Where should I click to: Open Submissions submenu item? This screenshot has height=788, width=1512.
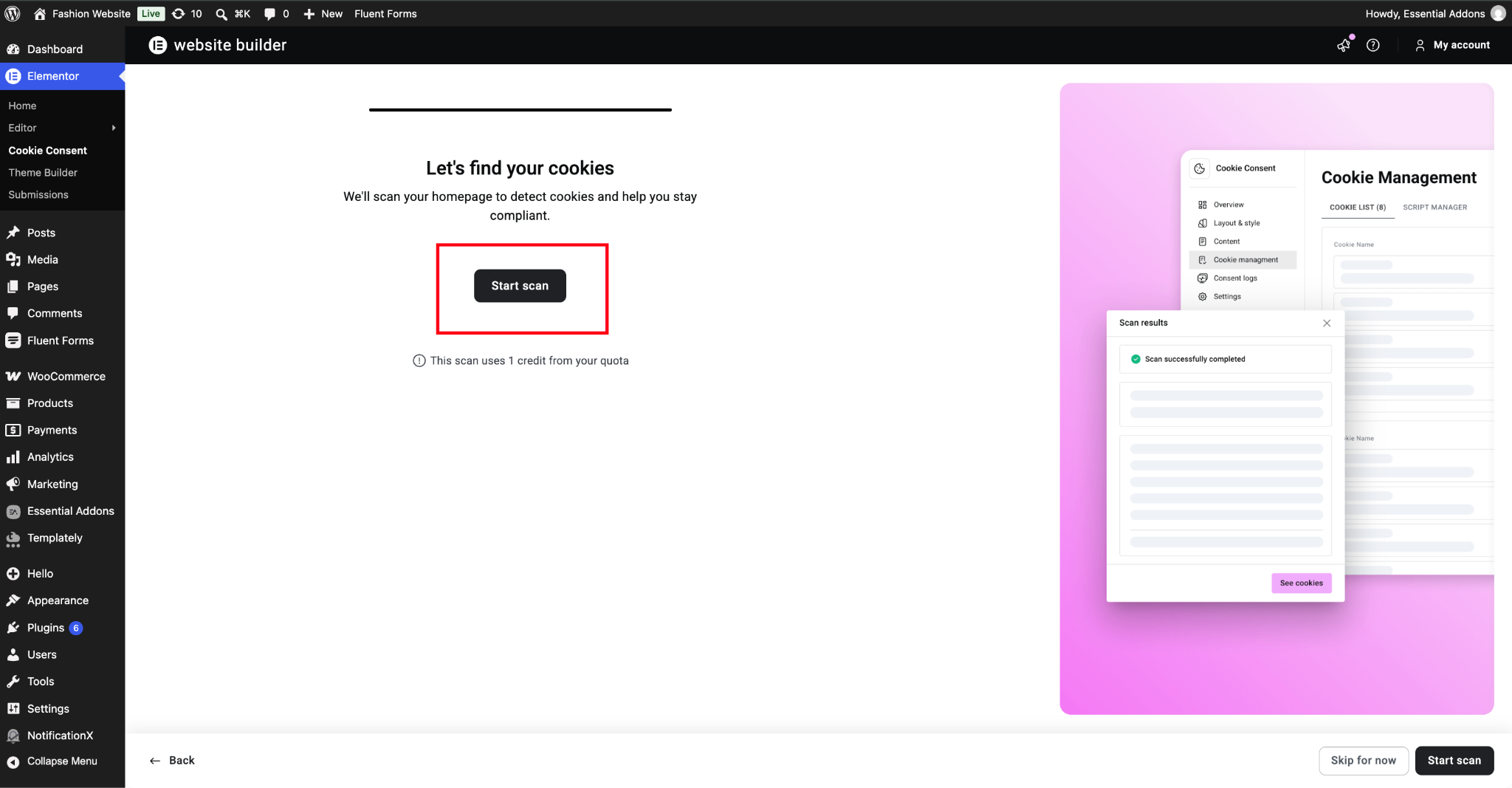(38, 194)
